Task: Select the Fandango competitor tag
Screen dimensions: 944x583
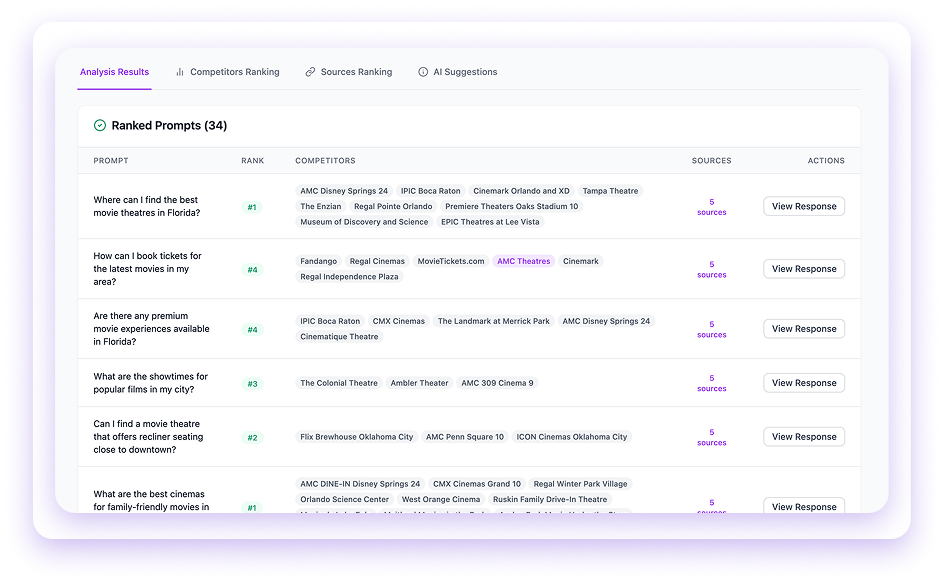Action: [318, 261]
